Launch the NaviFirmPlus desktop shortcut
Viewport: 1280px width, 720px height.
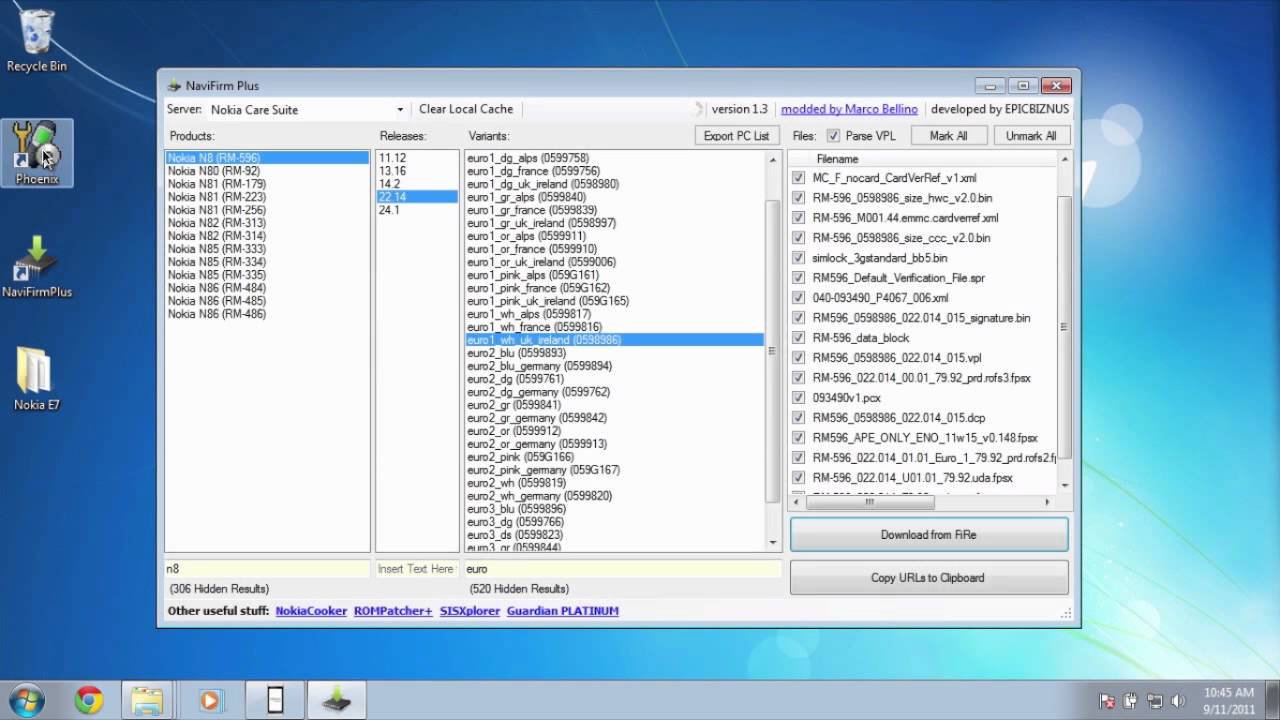tap(37, 266)
